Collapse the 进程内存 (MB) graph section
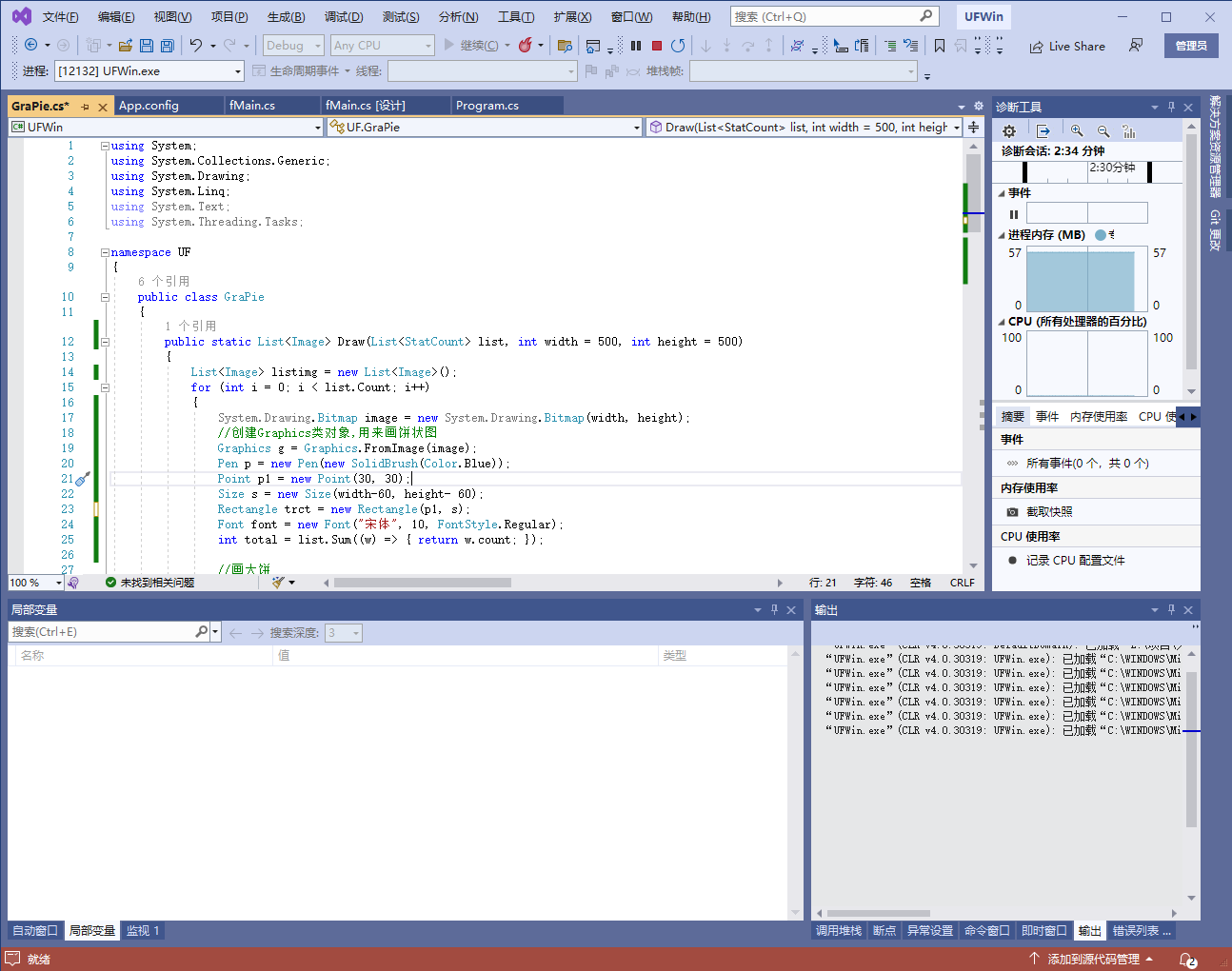 pos(1003,235)
